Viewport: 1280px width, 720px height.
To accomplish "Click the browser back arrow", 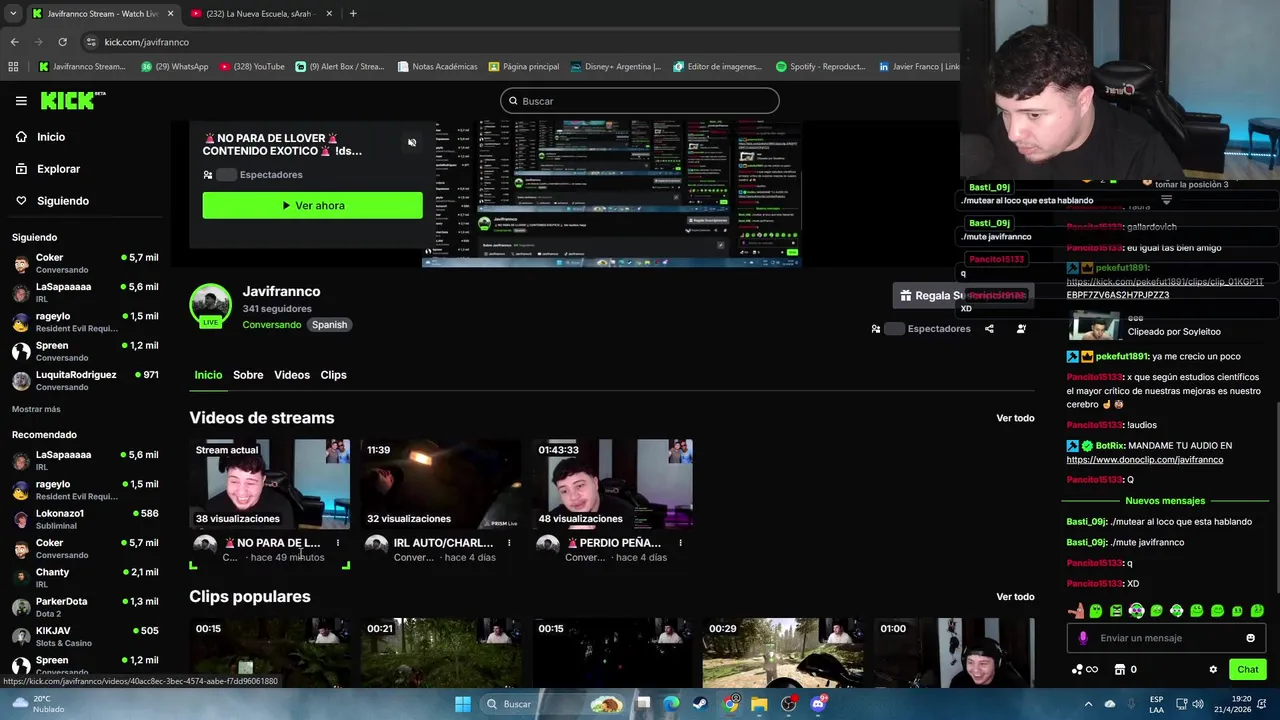I will [x=14, y=42].
